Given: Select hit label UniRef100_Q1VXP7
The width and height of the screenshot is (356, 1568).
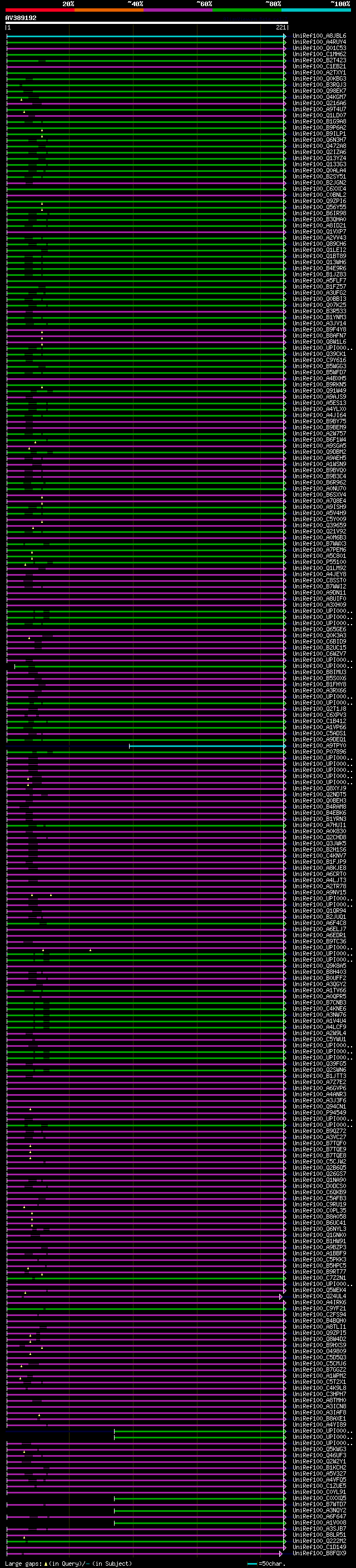Looking at the screenshot, I should tap(319, 231).
